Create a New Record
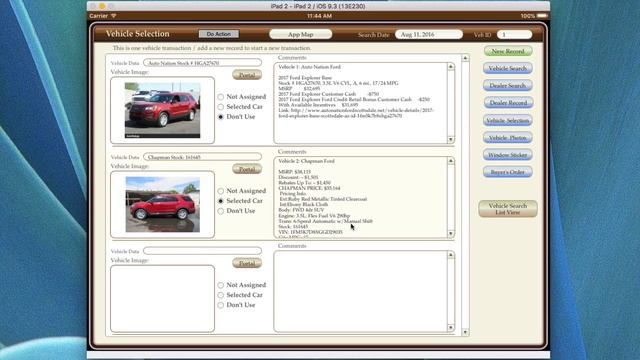Screen dimensions: 640x360 (x=508, y=51)
